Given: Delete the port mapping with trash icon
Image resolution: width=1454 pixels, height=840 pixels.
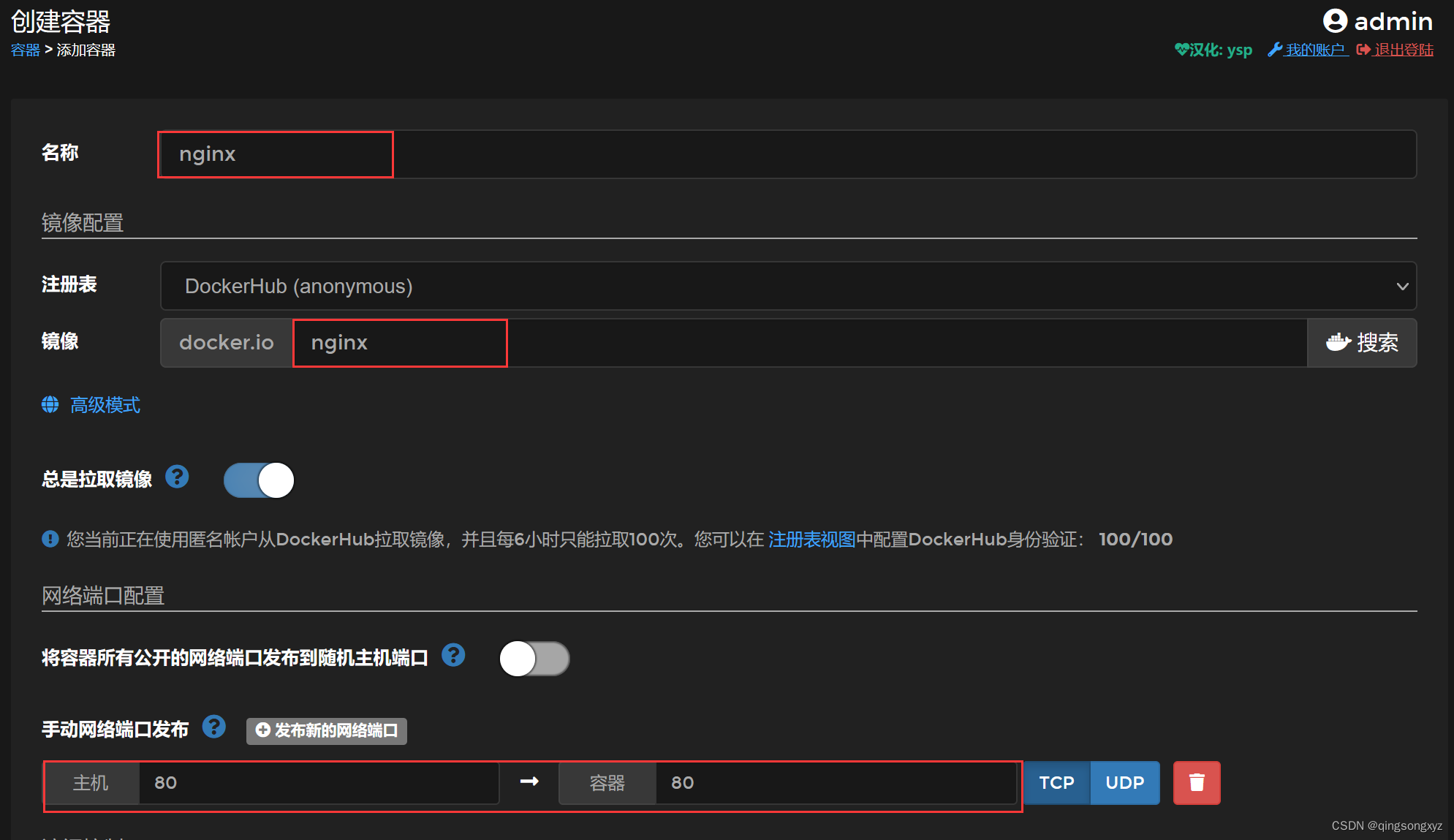Looking at the screenshot, I should tap(1197, 783).
